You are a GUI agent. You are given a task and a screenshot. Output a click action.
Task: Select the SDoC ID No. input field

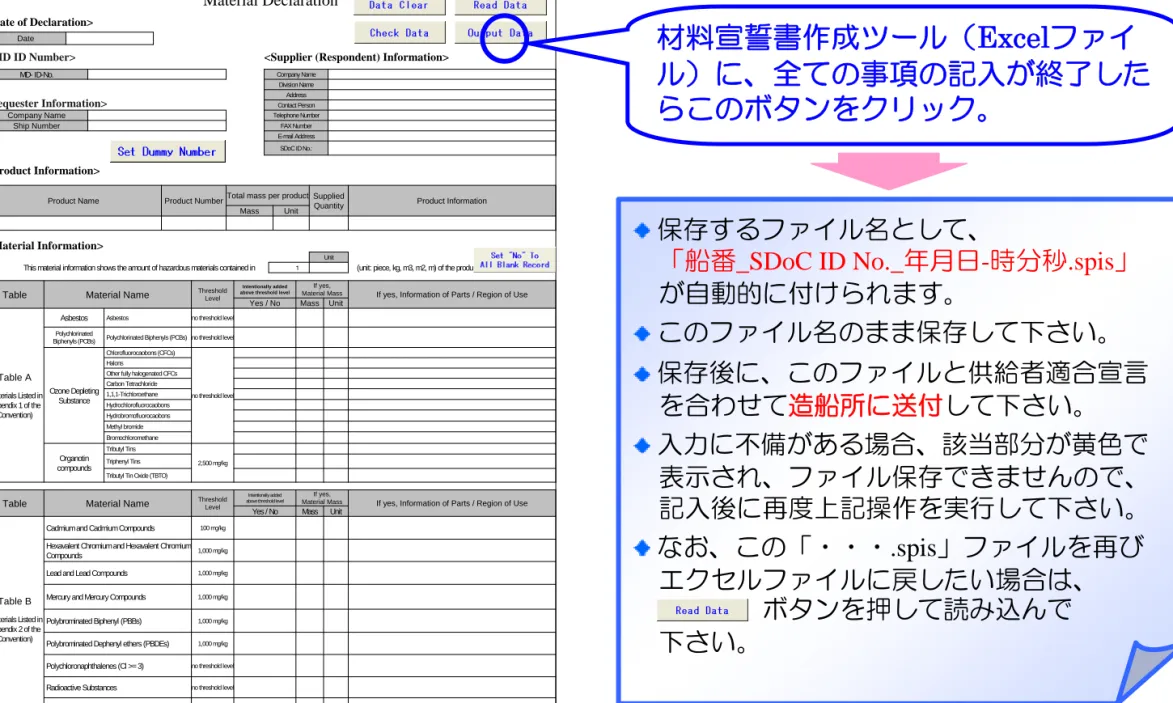441,148
